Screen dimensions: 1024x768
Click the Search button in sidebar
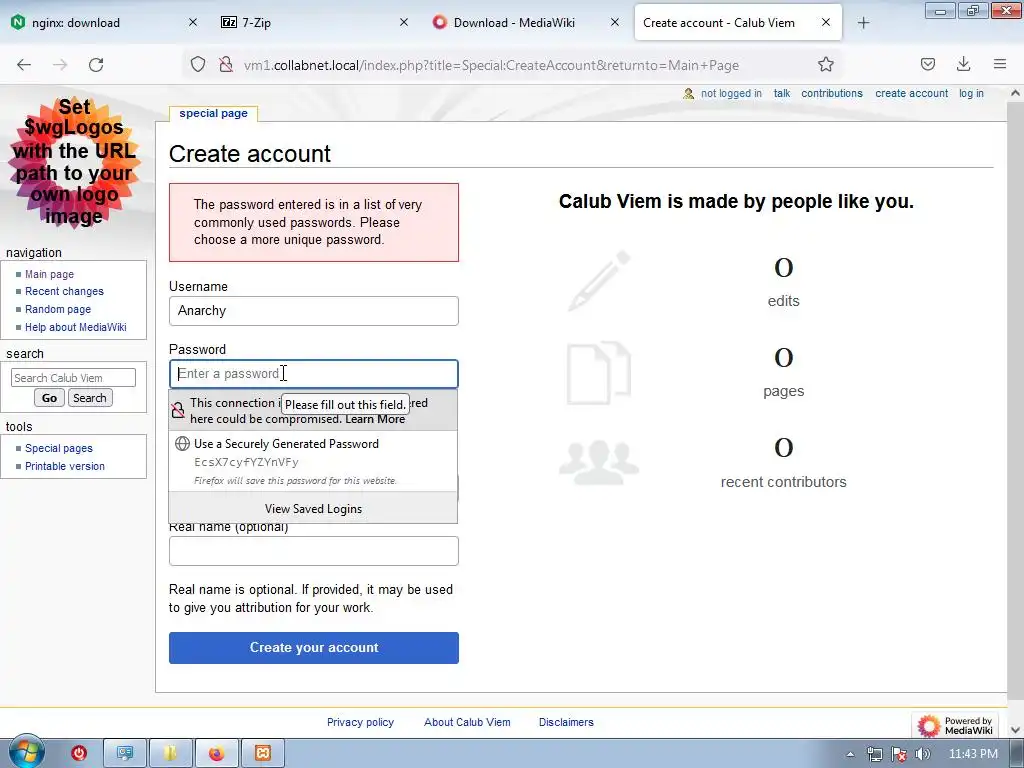pos(89,398)
